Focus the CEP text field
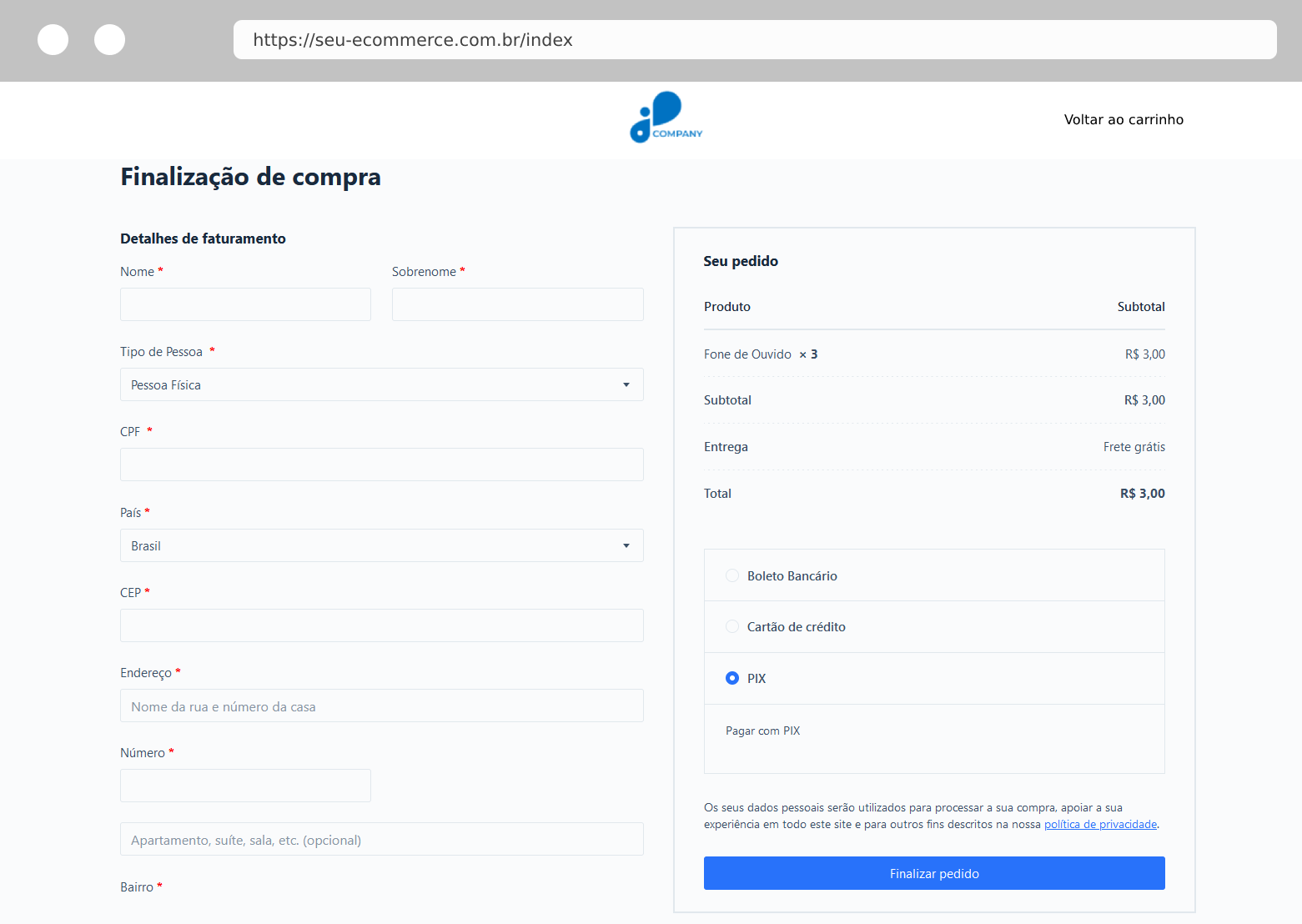The image size is (1302, 924). (x=381, y=625)
